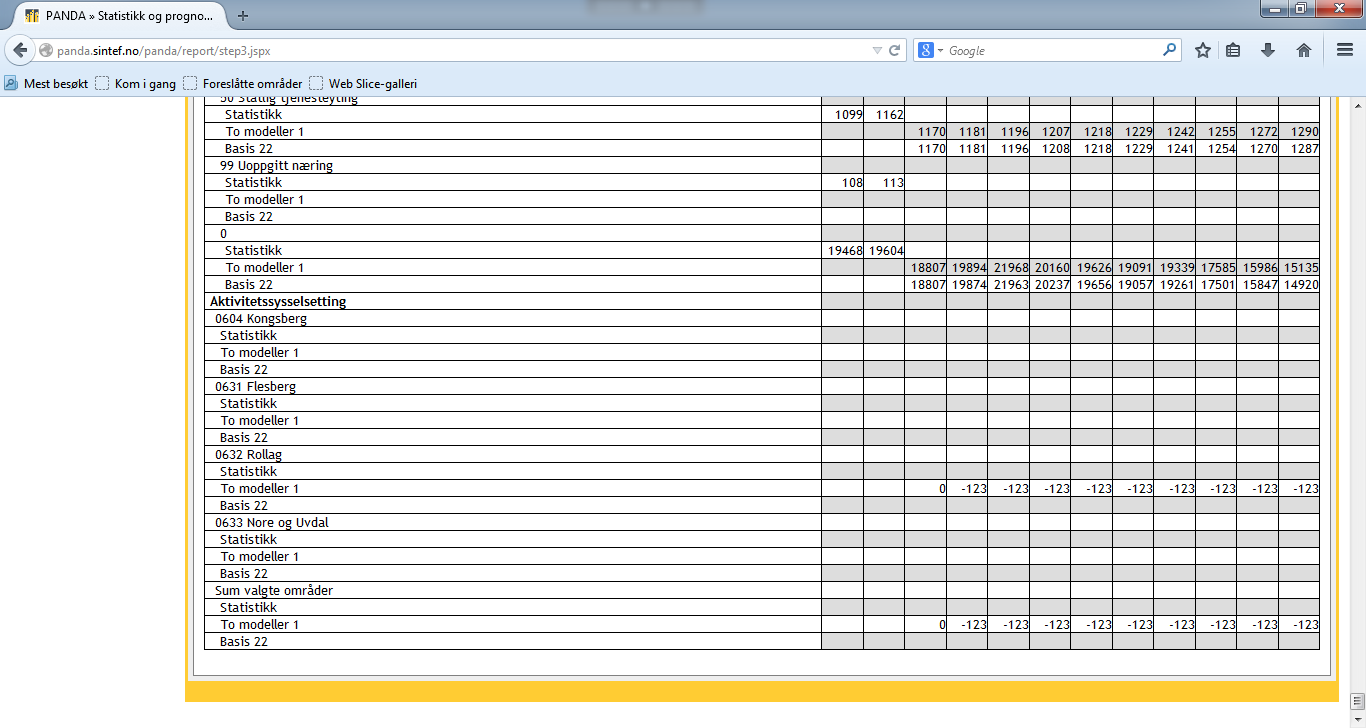Screen dimensions: 1366x728
Task: Click the 0 cell in Rollag row
Action: (x=926, y=488)
